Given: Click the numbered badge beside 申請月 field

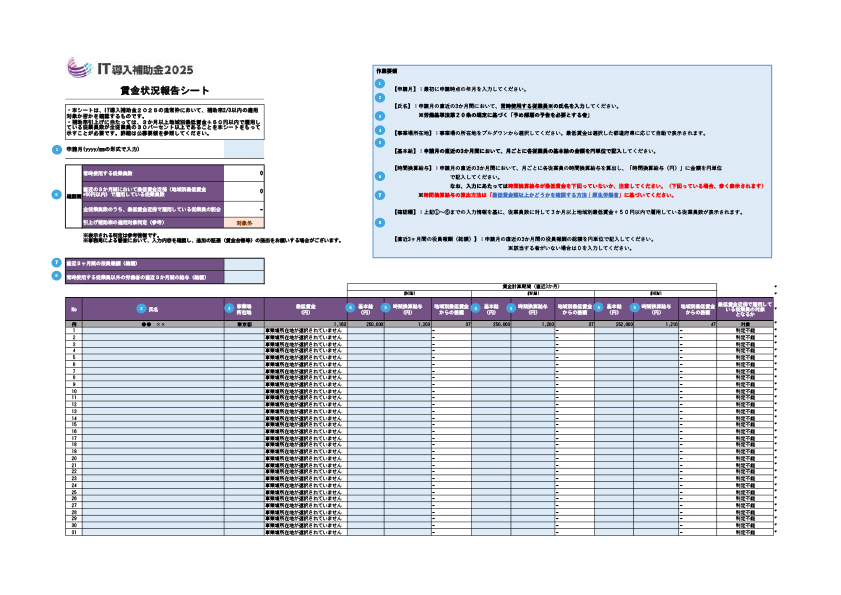Looking at the screenshot, I should 56,148.
